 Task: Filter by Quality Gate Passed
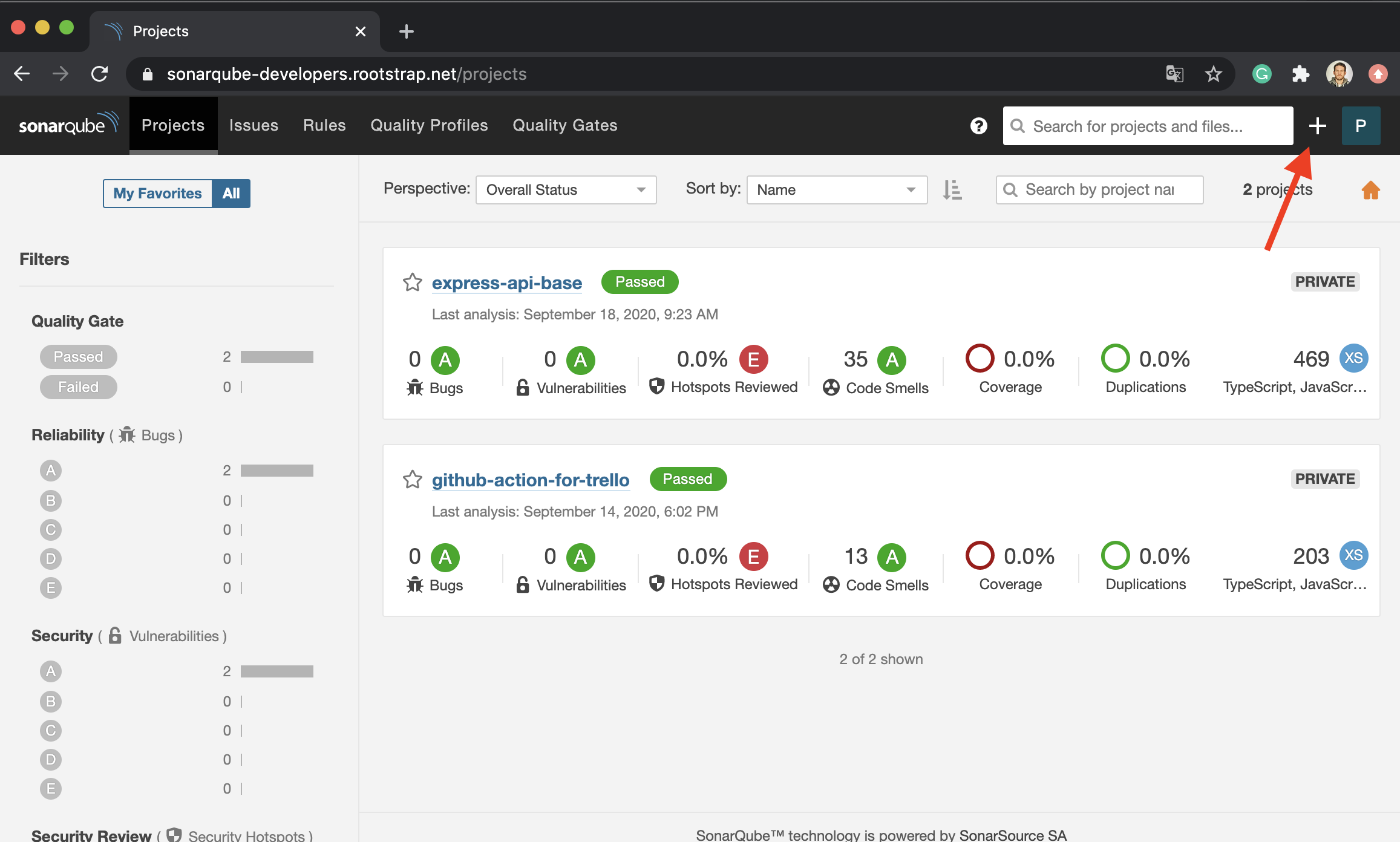click(79, 357)
